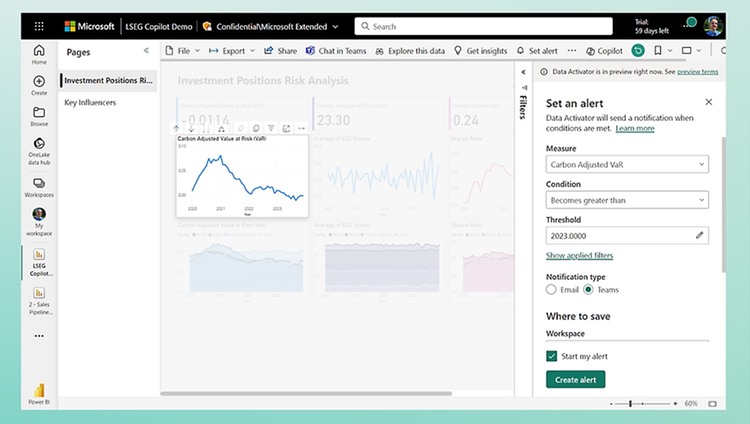Open OneLake data hub
Viewport: 750px width, 424px height.
[39, 151]
